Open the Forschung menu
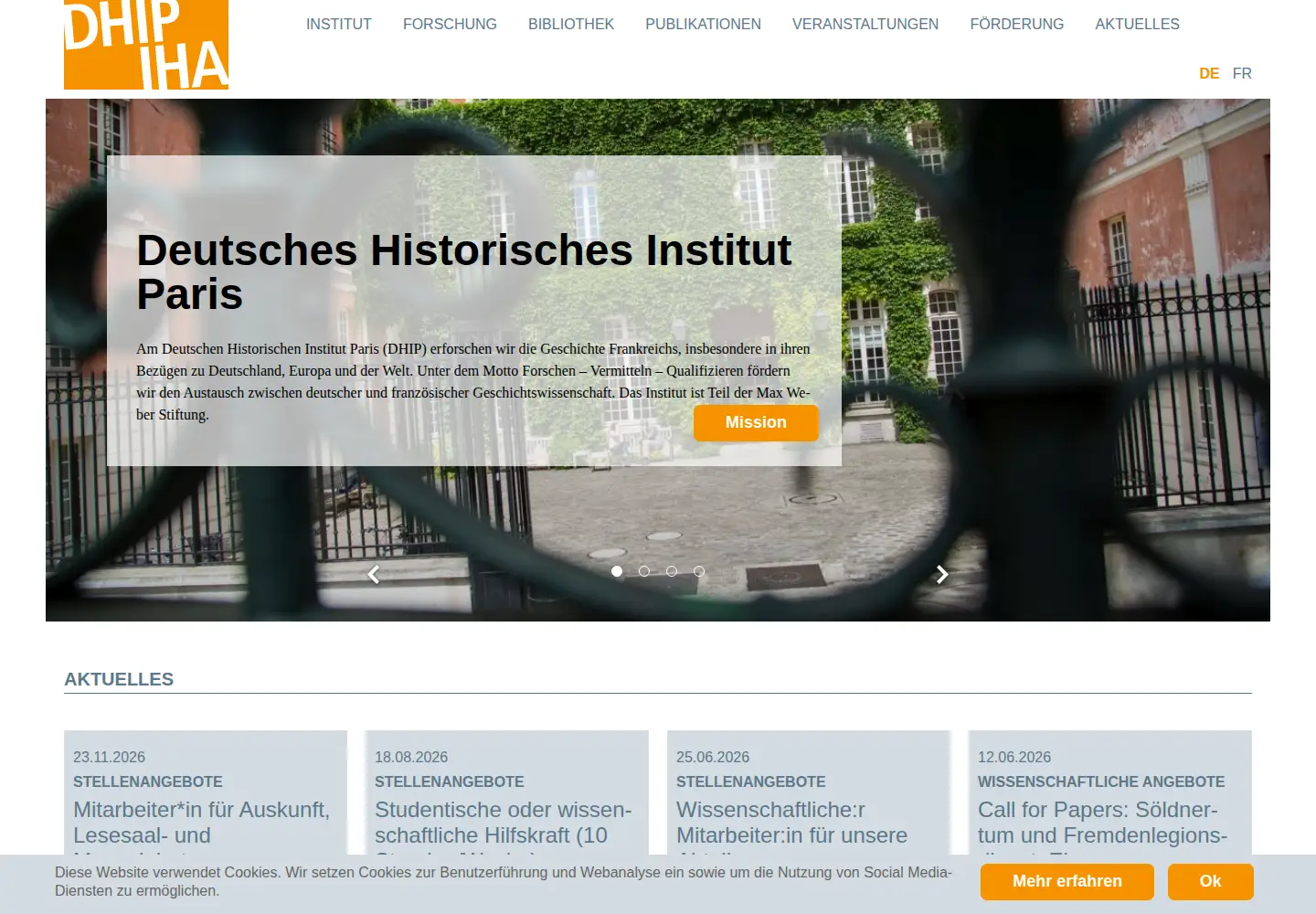 450,25
